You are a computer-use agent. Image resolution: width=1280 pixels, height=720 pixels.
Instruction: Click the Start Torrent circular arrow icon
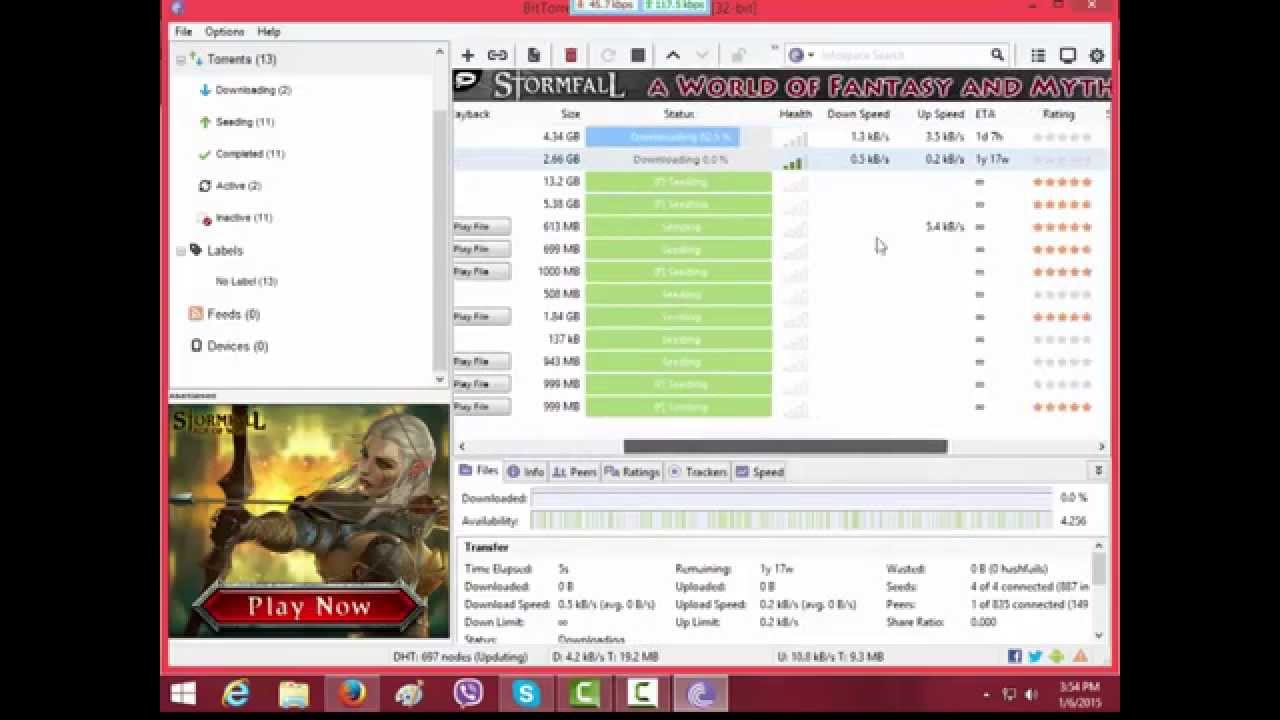coord(608,55)
